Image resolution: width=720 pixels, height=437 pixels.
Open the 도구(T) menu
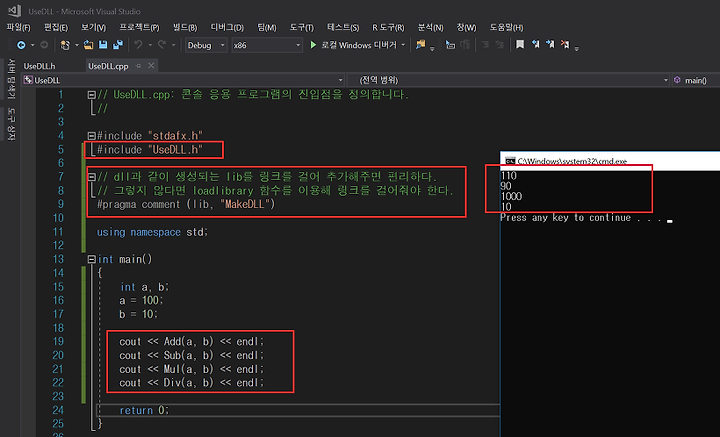(x=302, y=28)
